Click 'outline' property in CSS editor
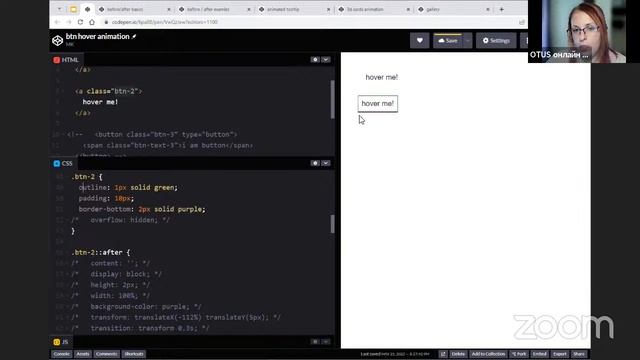This screenshot has height=360, width=640. (93, 187)
